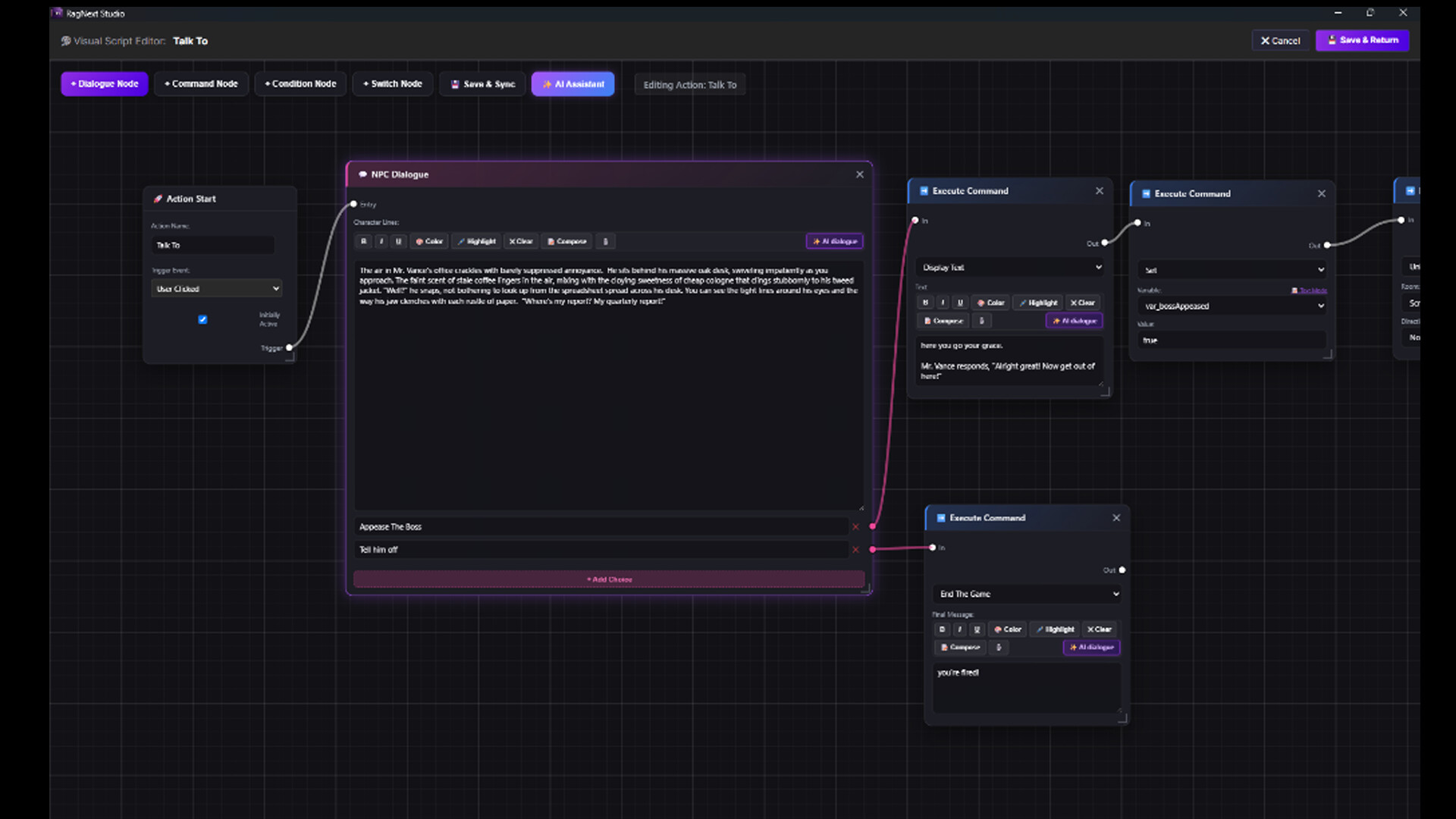Click the Value field containing 'true'
This screenshot has height=819, width=1456.
point(1233,340)
